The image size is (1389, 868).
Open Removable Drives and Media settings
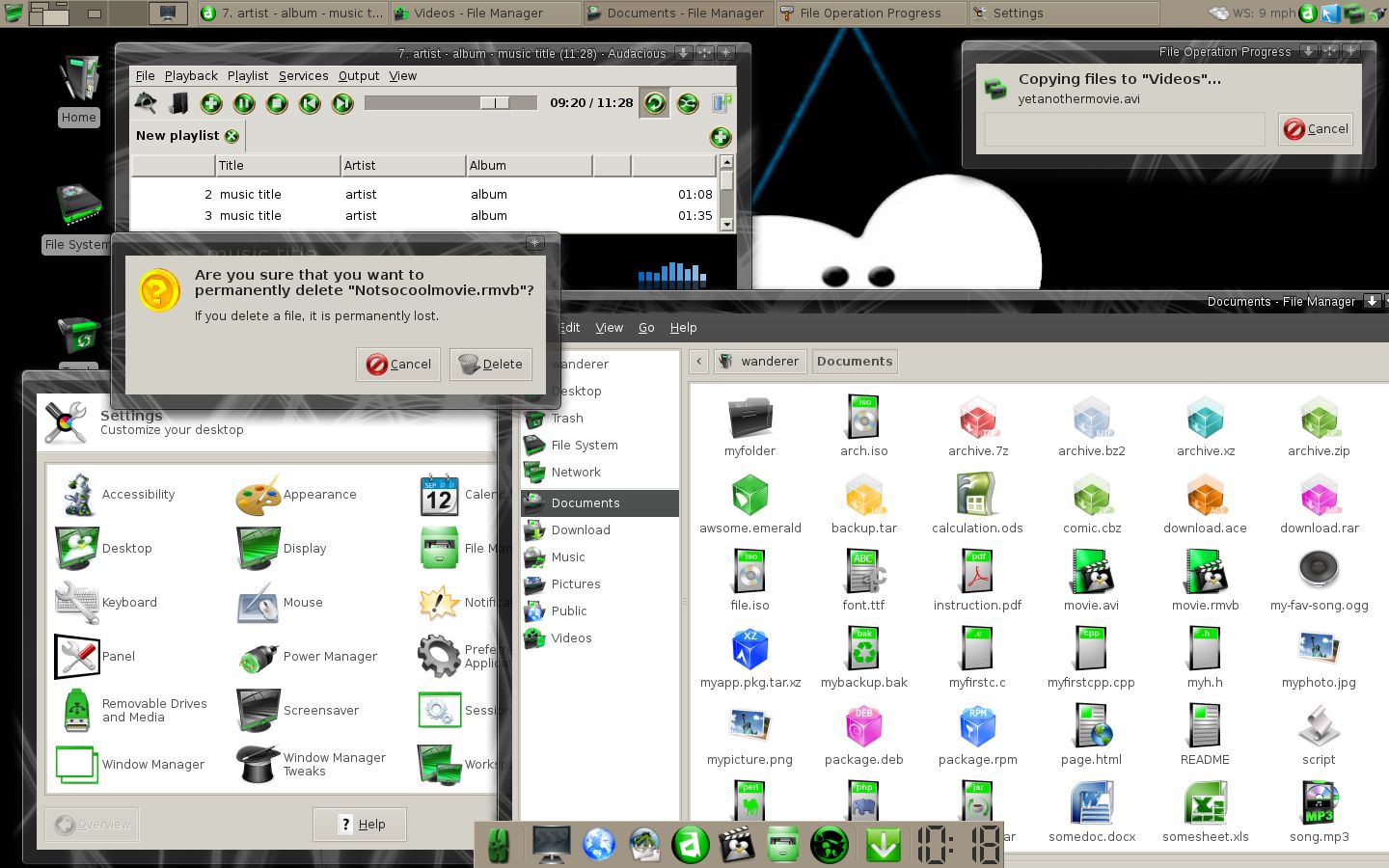(x=132, y=711)
